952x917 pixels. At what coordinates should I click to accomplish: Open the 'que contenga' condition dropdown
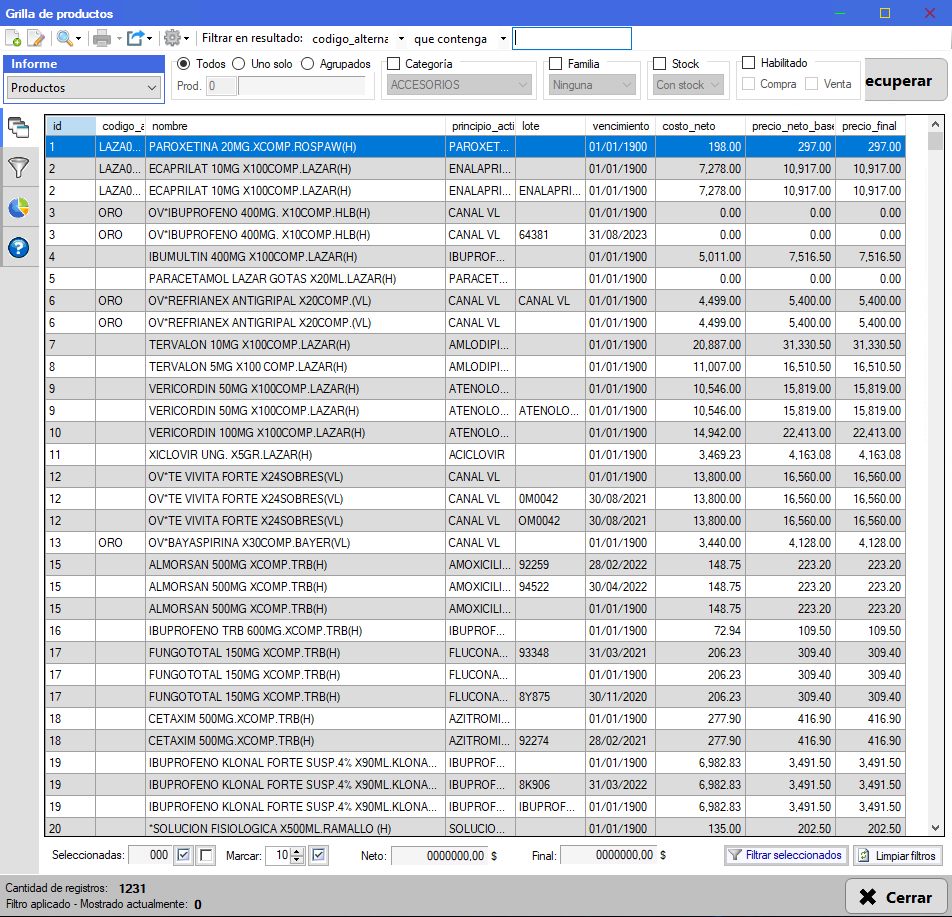(503, 39)
